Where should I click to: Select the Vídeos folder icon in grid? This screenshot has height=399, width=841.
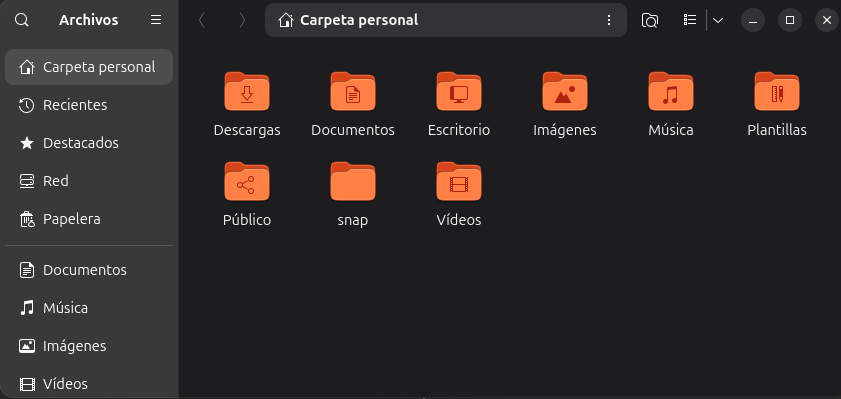(459, 182)
